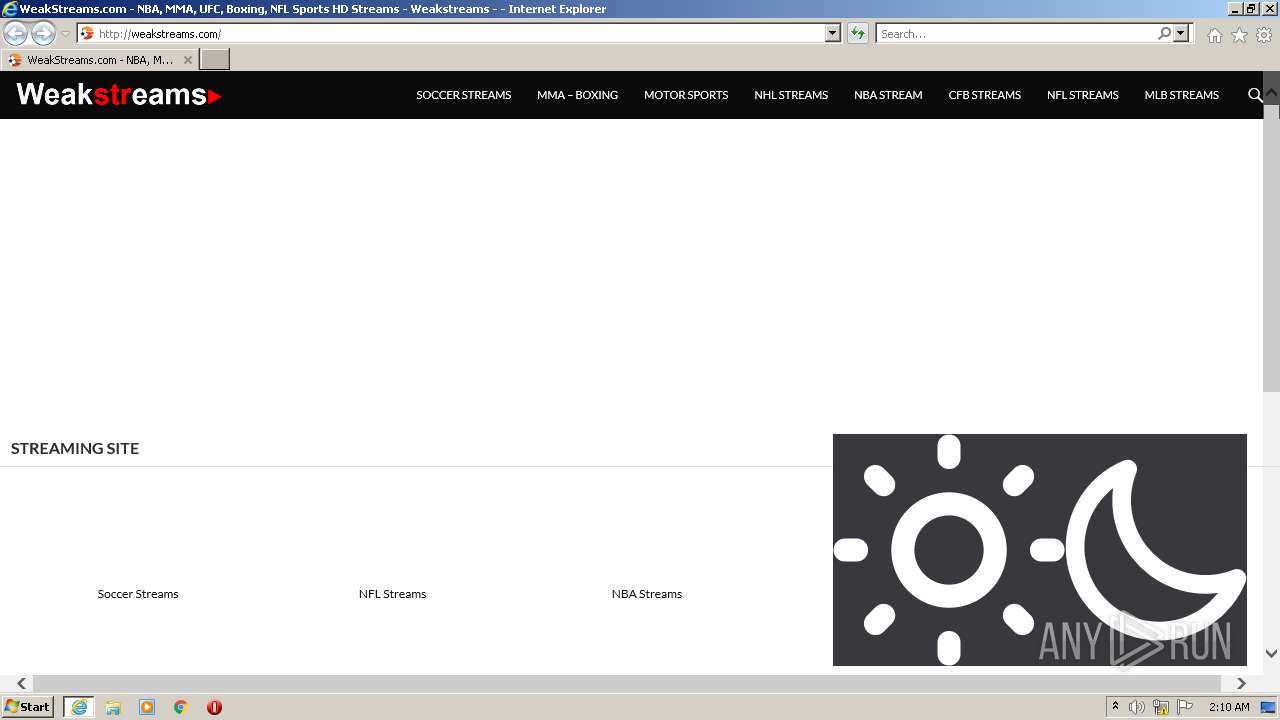Open NHL Streams menu item

coord(791,95)
